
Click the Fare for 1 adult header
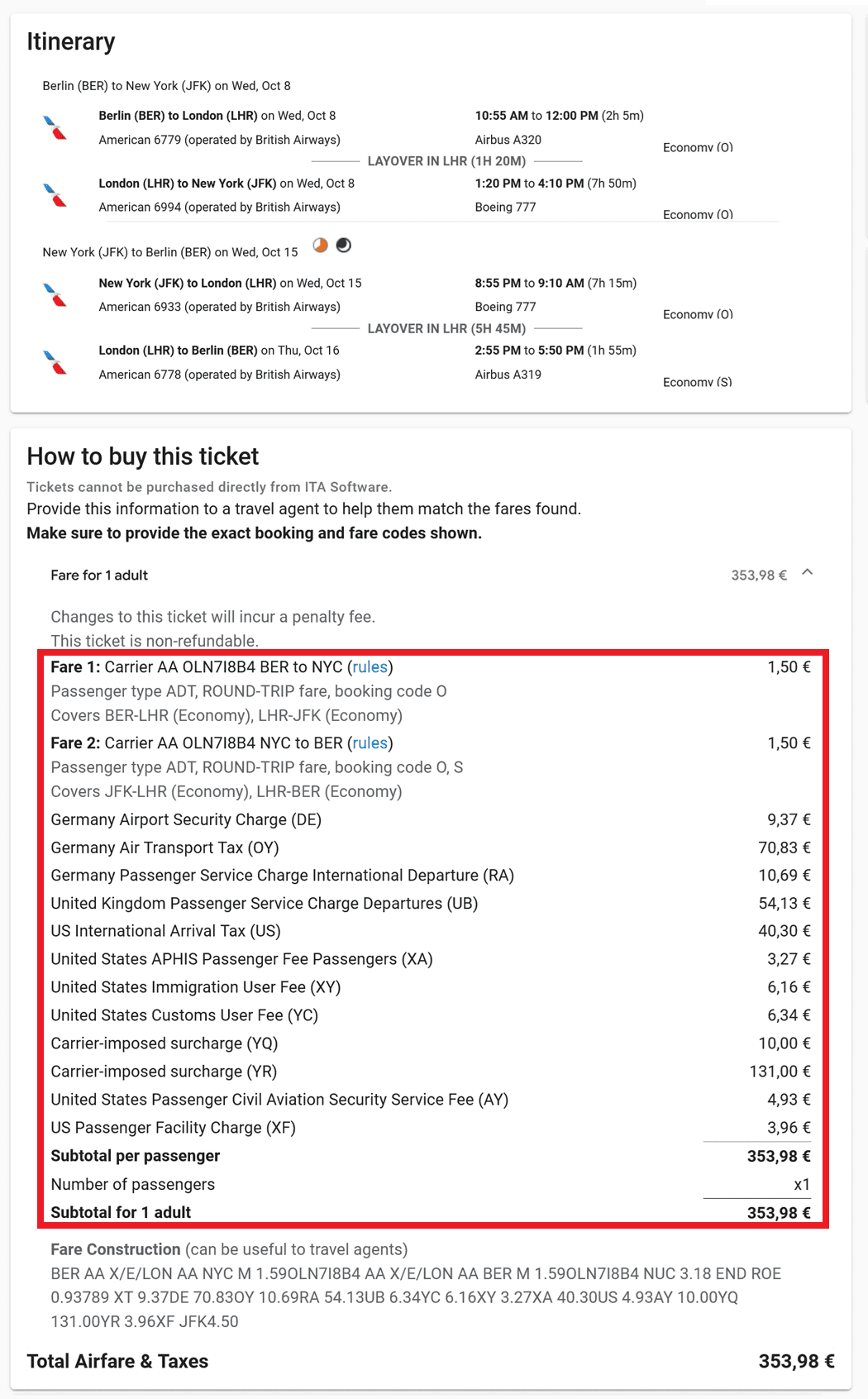[99, 575]
